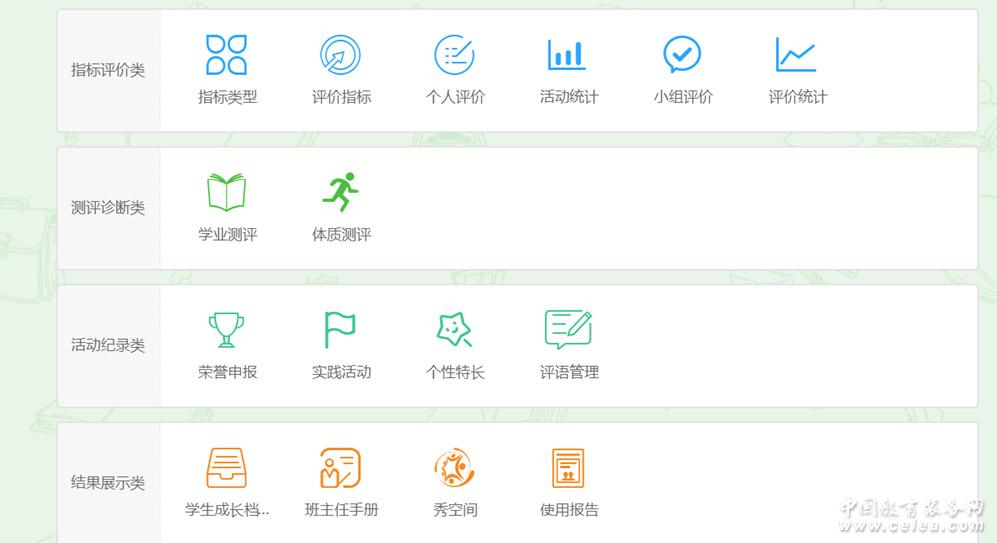Image resolution: width=997 pixels, height=543 pixels.
Task: Select the 体质测评 running figure icon
Action: tap(341, 192)
